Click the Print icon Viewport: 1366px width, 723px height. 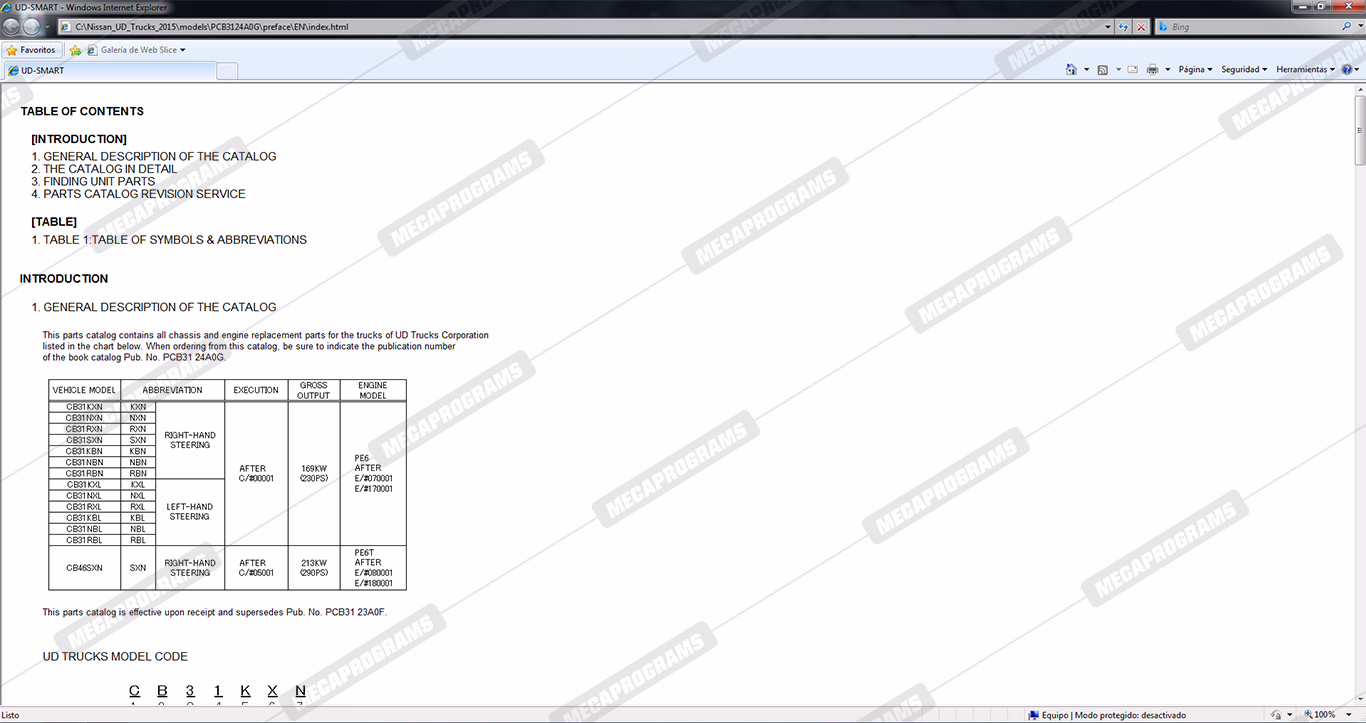pos(1152,70)
